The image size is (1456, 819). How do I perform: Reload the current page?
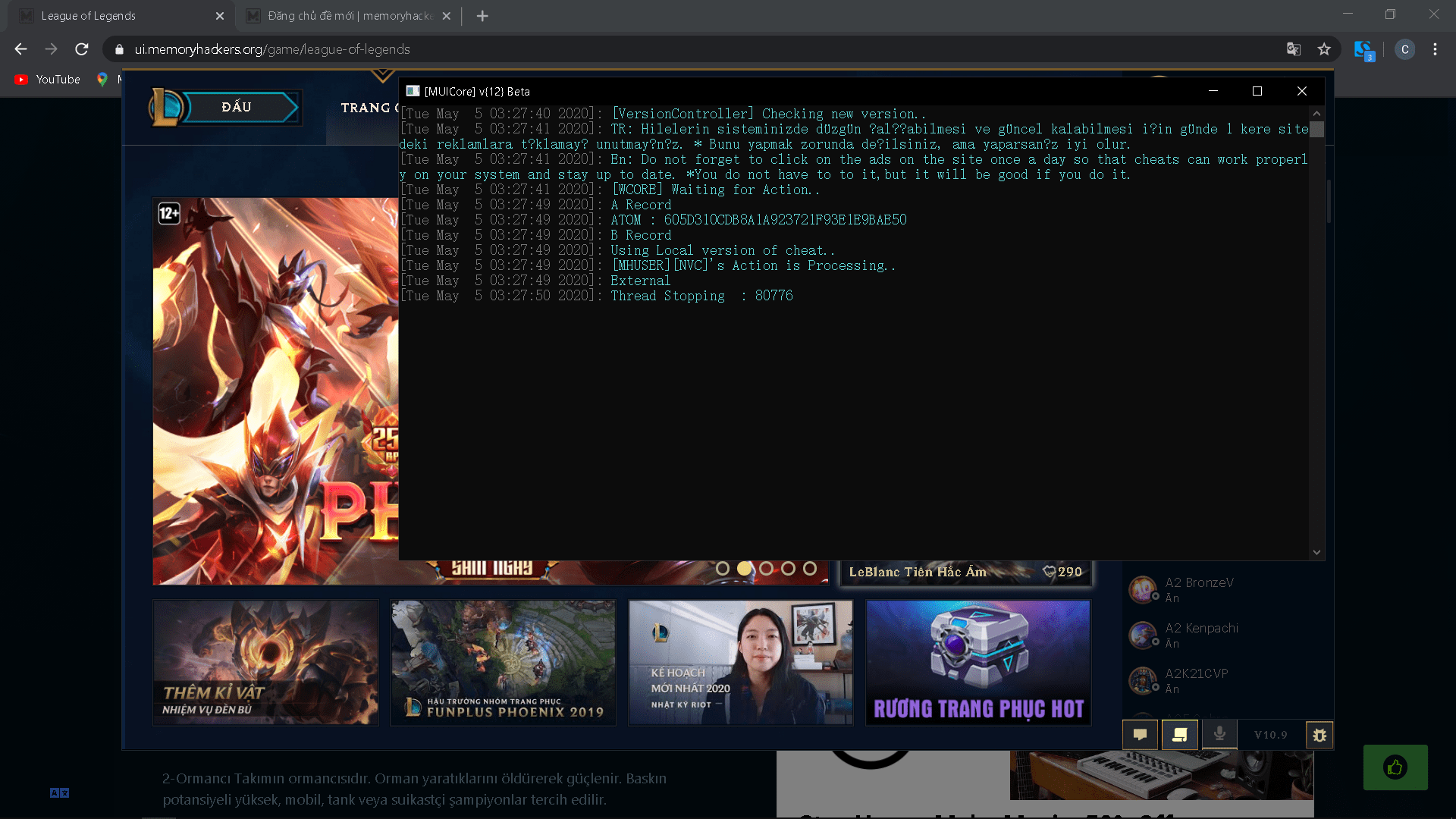pos(82,49)
